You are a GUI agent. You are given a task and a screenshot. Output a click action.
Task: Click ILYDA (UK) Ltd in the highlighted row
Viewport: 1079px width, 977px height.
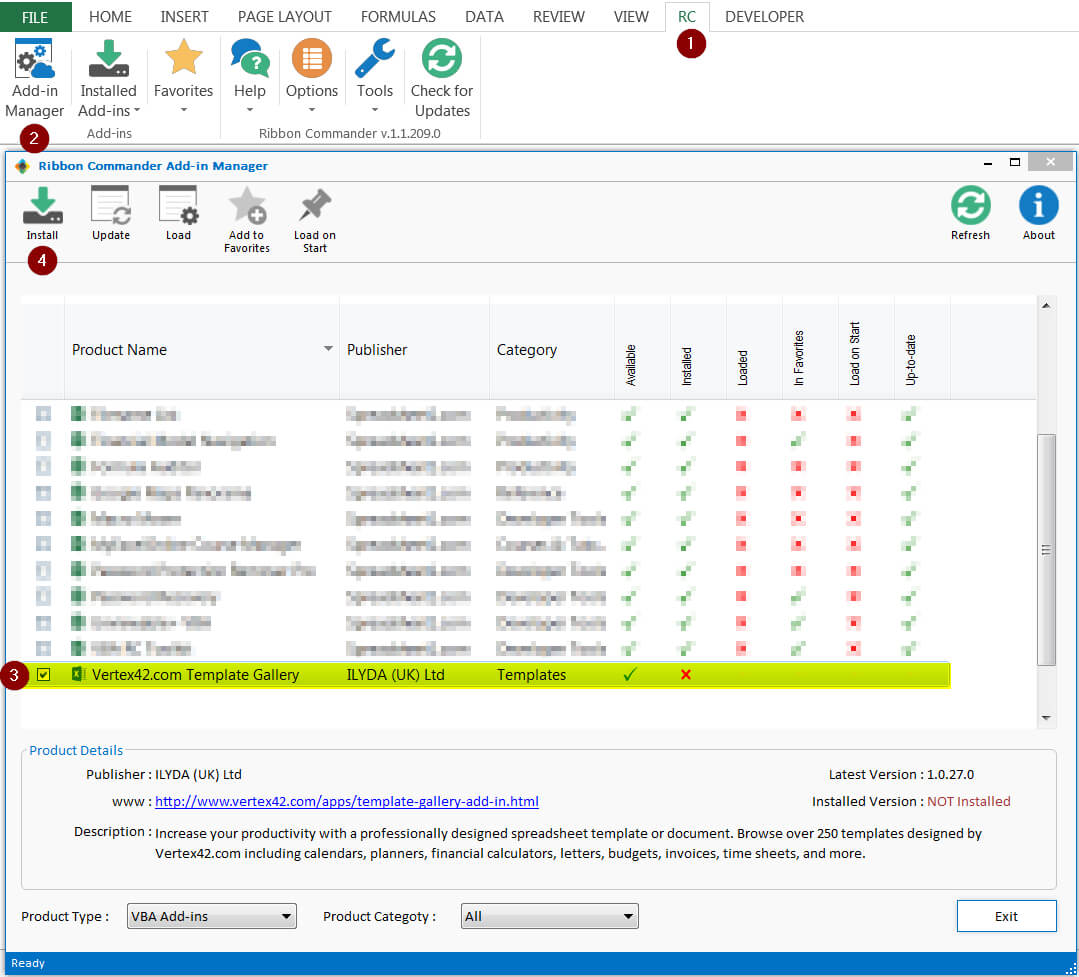click(396, 674)
